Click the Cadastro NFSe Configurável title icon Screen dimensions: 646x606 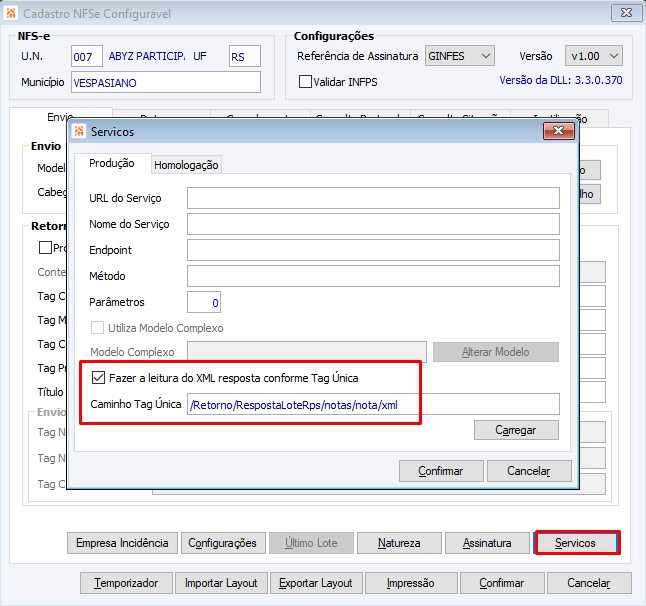tap(11, 13)
